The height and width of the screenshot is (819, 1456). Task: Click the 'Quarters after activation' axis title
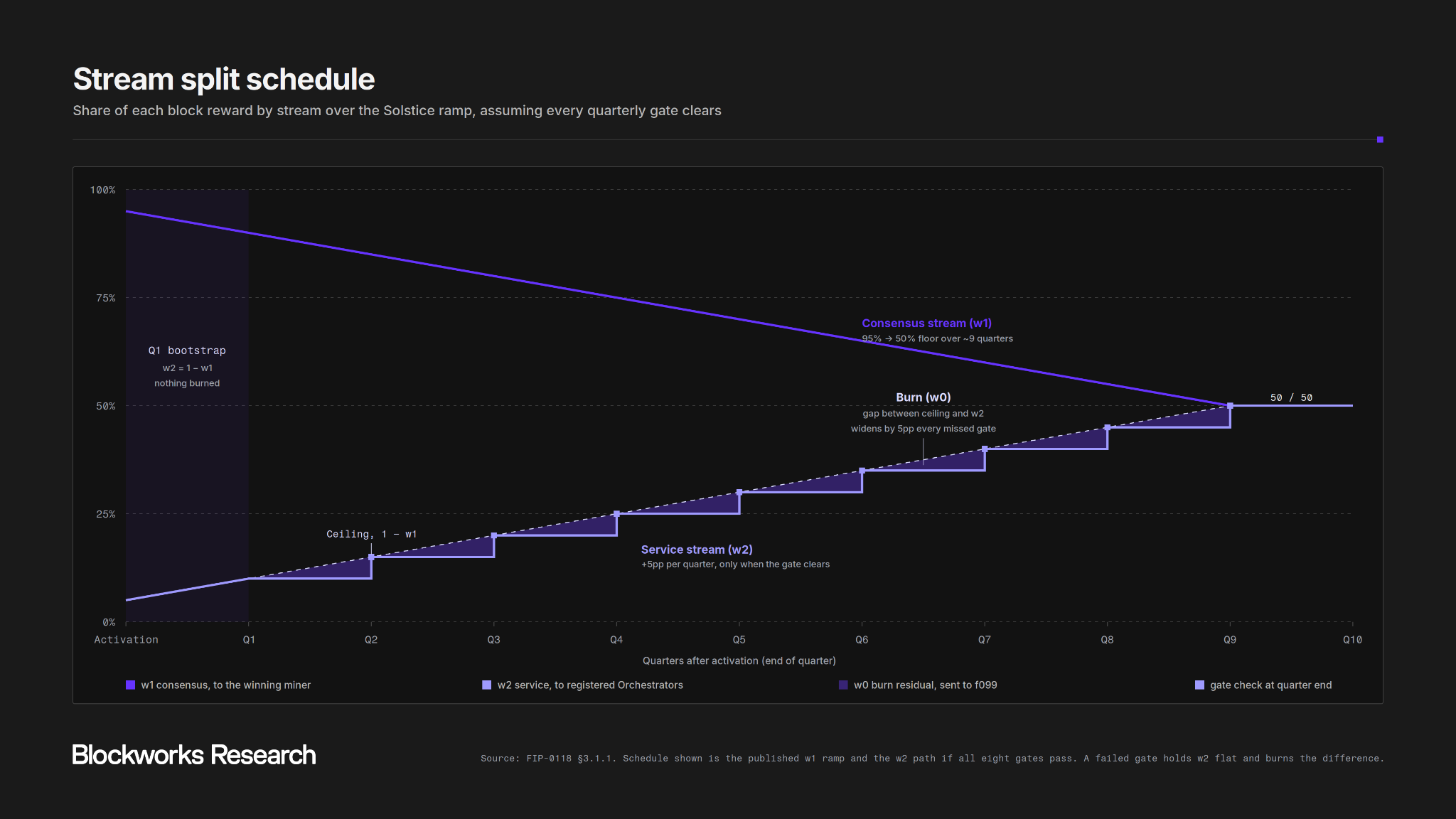click(x=739, y=660)
